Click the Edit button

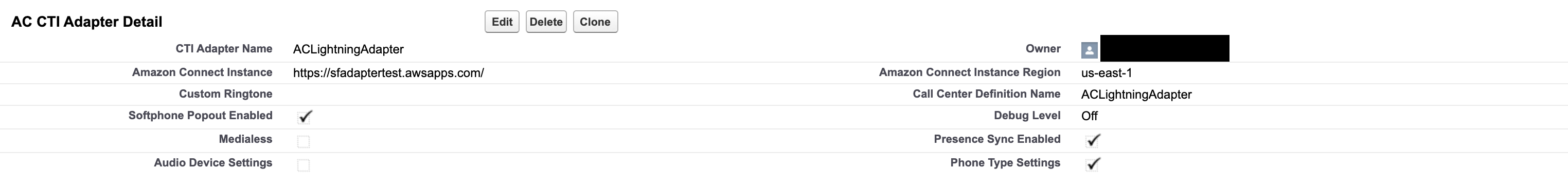click(502, 22)
